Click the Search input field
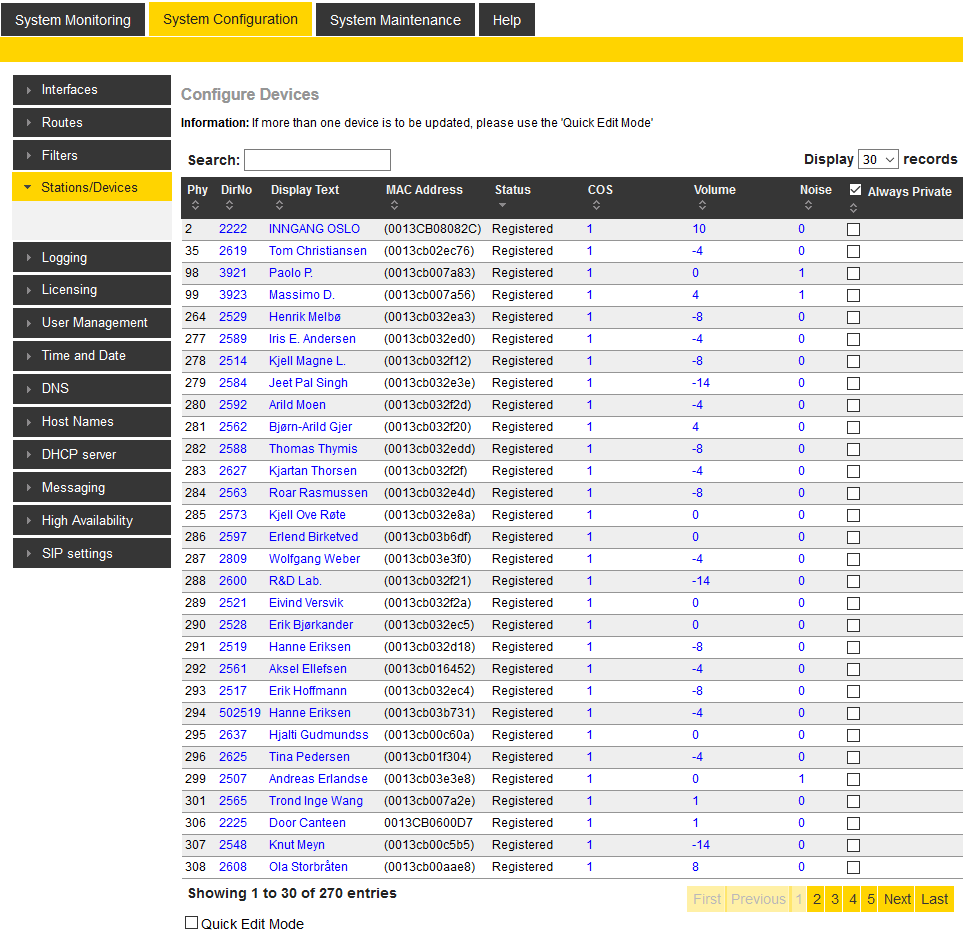This screenshot has width=963, height=935. pyautogui.click(x=317, y=160)
